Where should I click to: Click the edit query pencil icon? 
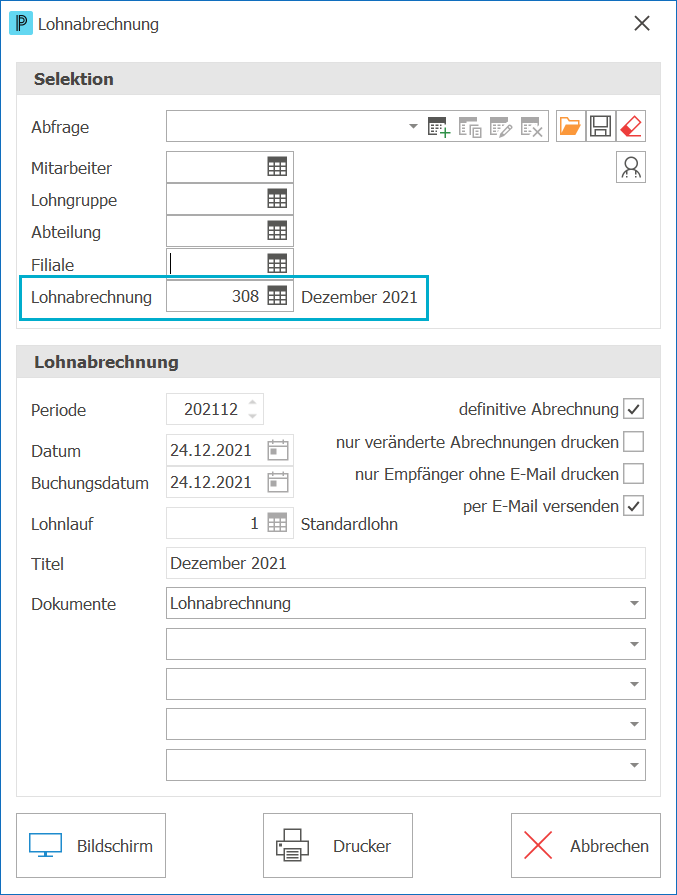coord(501,127)
